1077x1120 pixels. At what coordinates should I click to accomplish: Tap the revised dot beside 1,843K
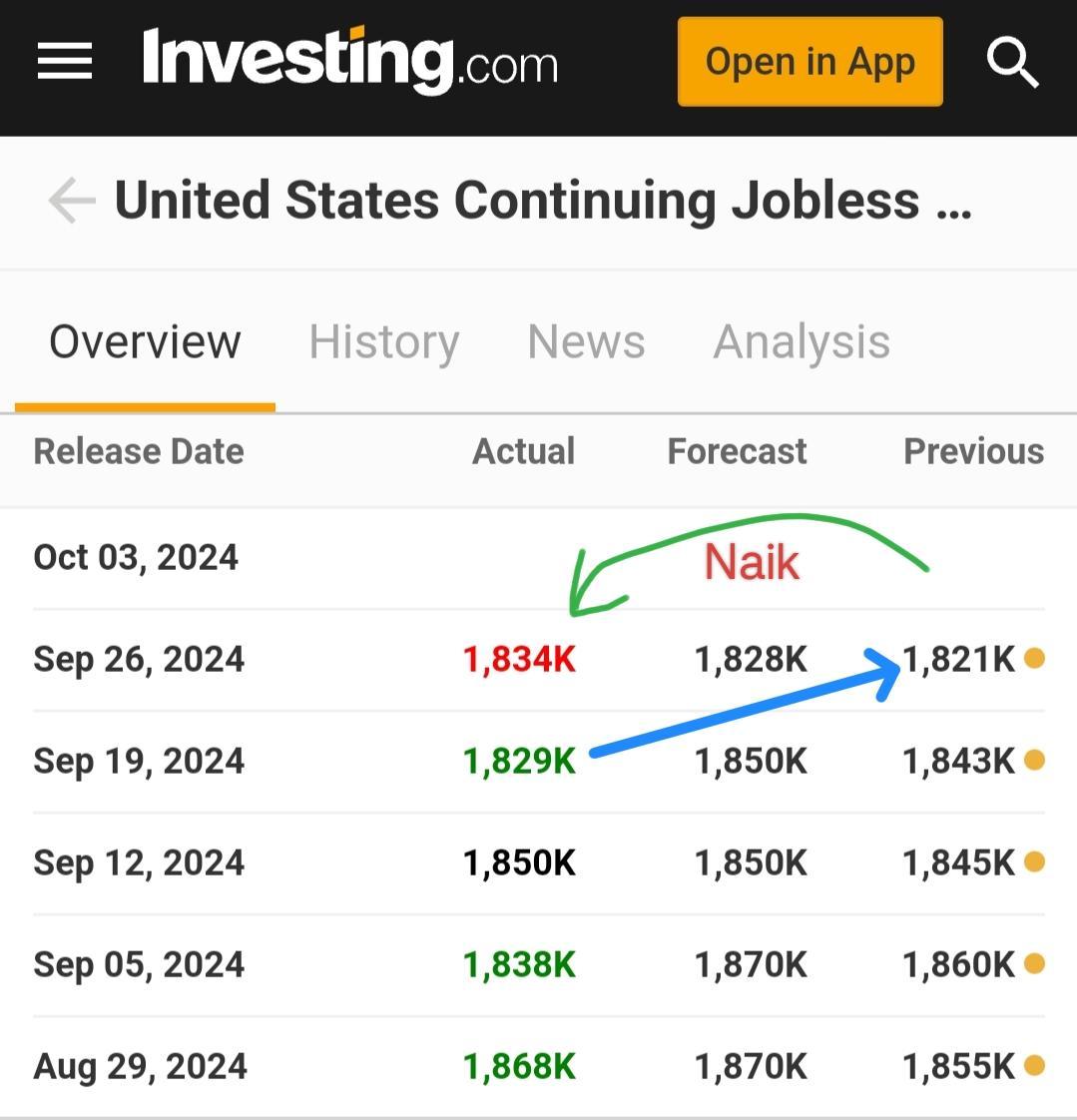pyautogui.click(x=1034, y=760)
